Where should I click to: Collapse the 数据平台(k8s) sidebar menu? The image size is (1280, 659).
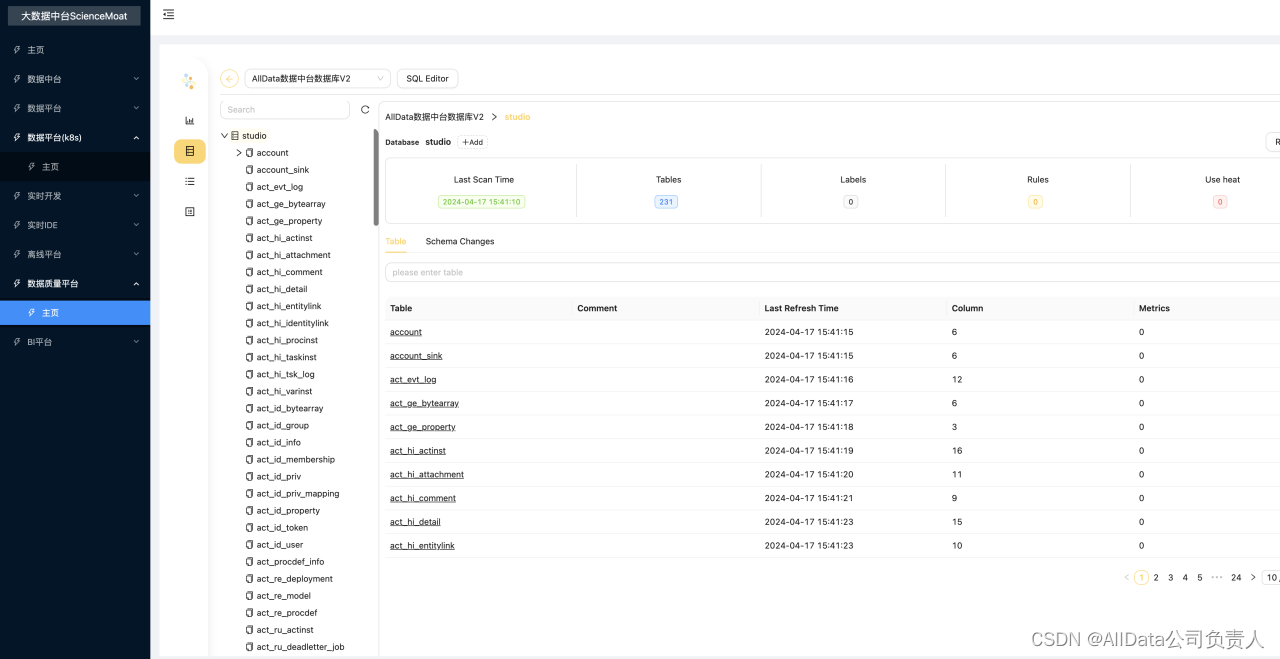(75, 137)
